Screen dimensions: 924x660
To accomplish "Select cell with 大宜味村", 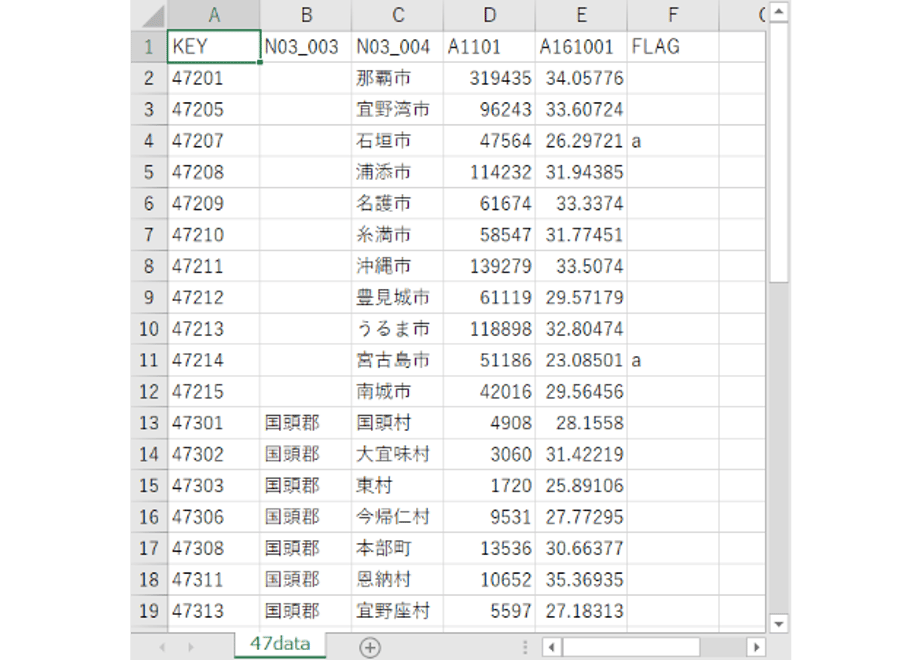I will click(398, 454).
